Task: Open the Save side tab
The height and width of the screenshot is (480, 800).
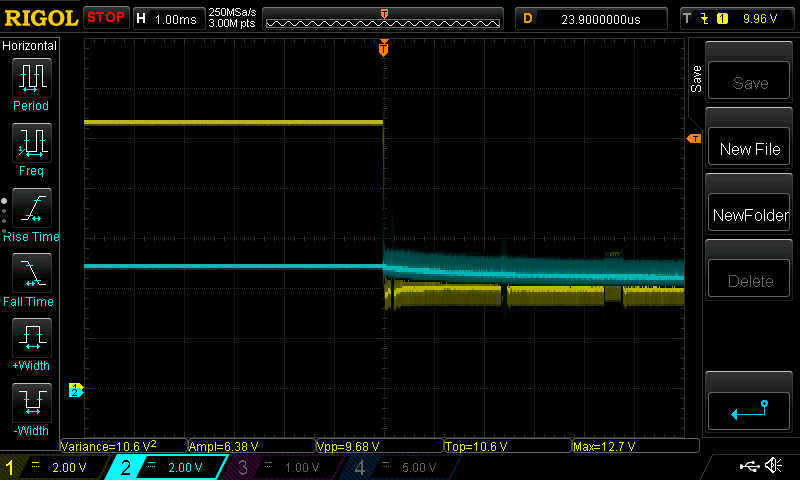Action: (696, 79)
